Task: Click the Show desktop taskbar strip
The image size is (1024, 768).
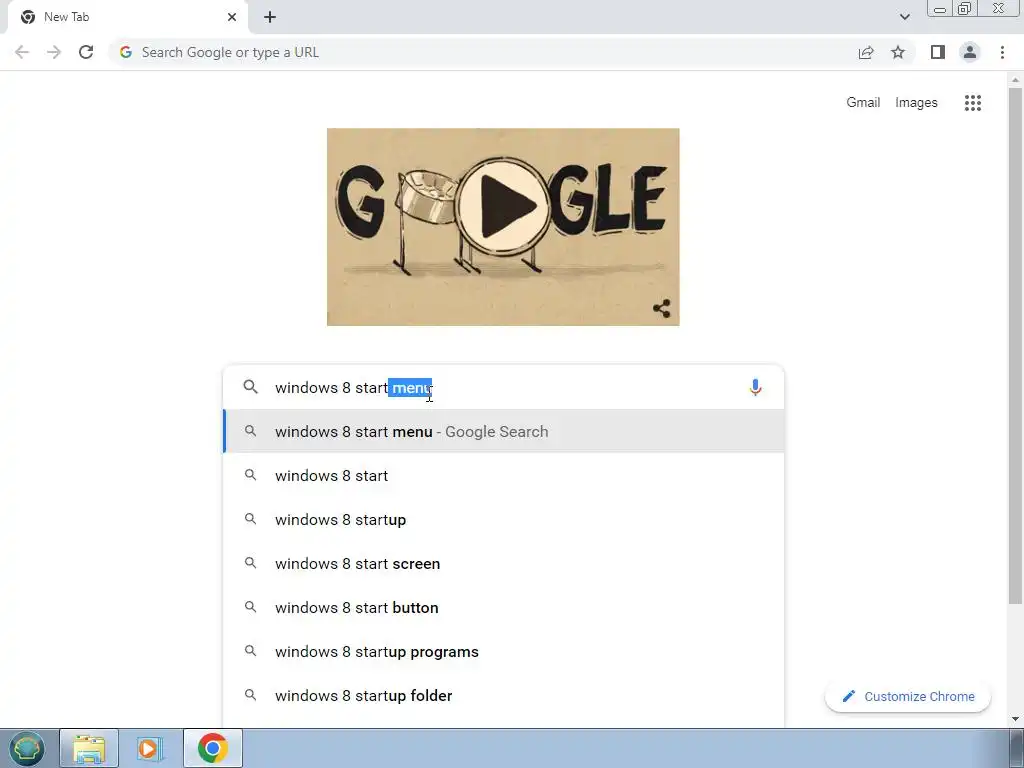Action: tap(1017, 748)
